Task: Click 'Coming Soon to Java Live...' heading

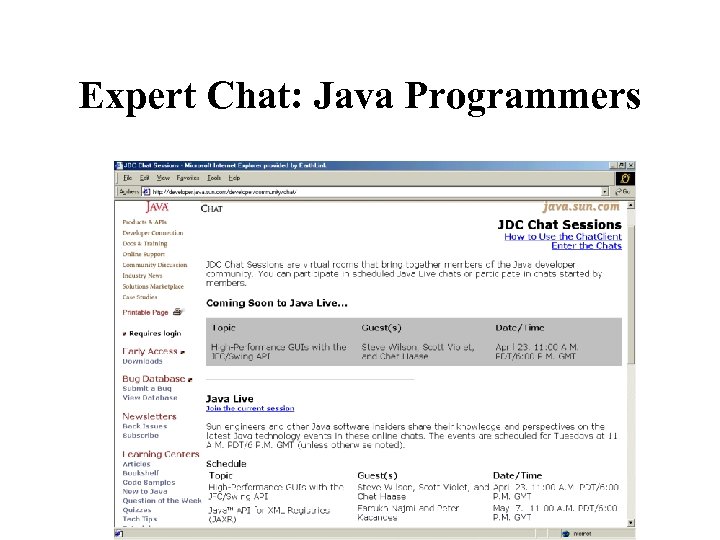Action: tap(277, 303)
